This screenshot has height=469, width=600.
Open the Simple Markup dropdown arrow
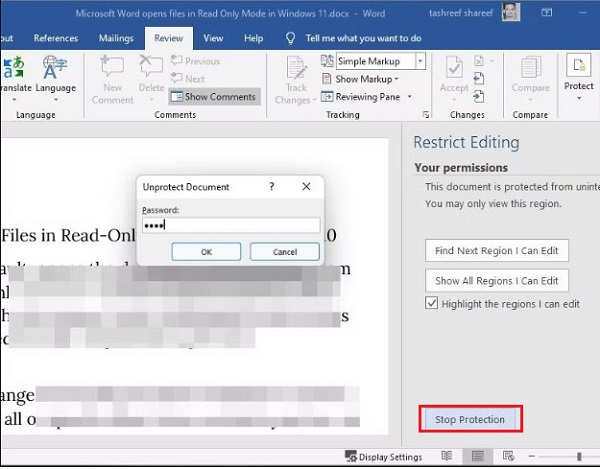(420, 61)
